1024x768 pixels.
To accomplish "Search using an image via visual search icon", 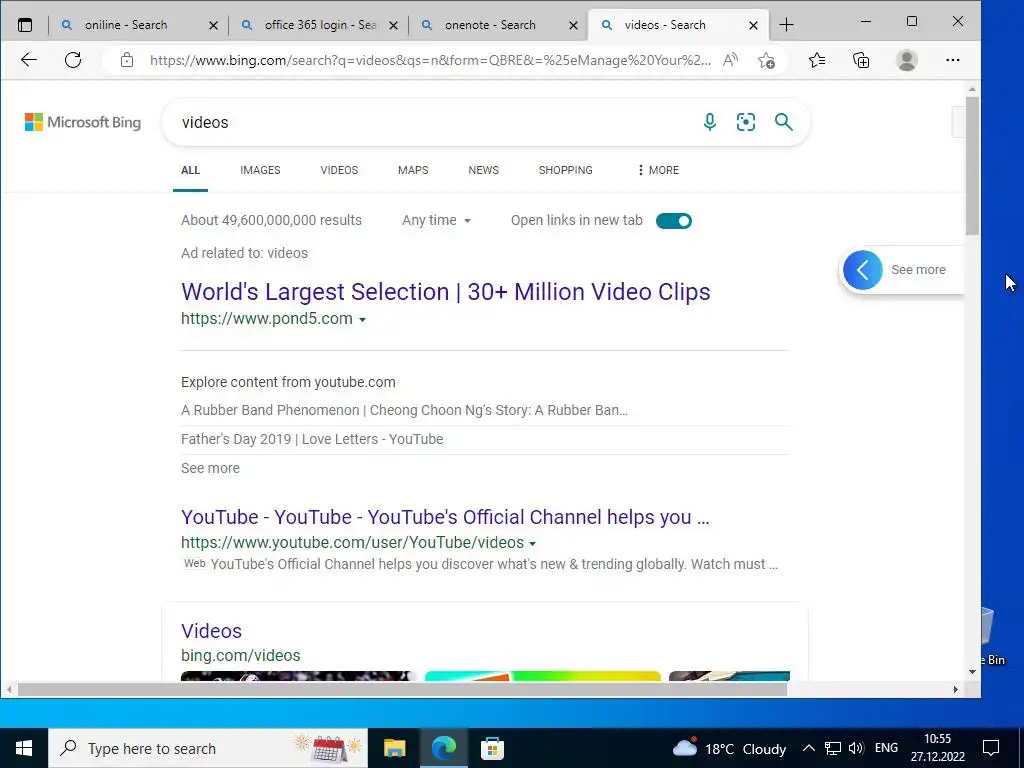I will [x=746, y=121].
